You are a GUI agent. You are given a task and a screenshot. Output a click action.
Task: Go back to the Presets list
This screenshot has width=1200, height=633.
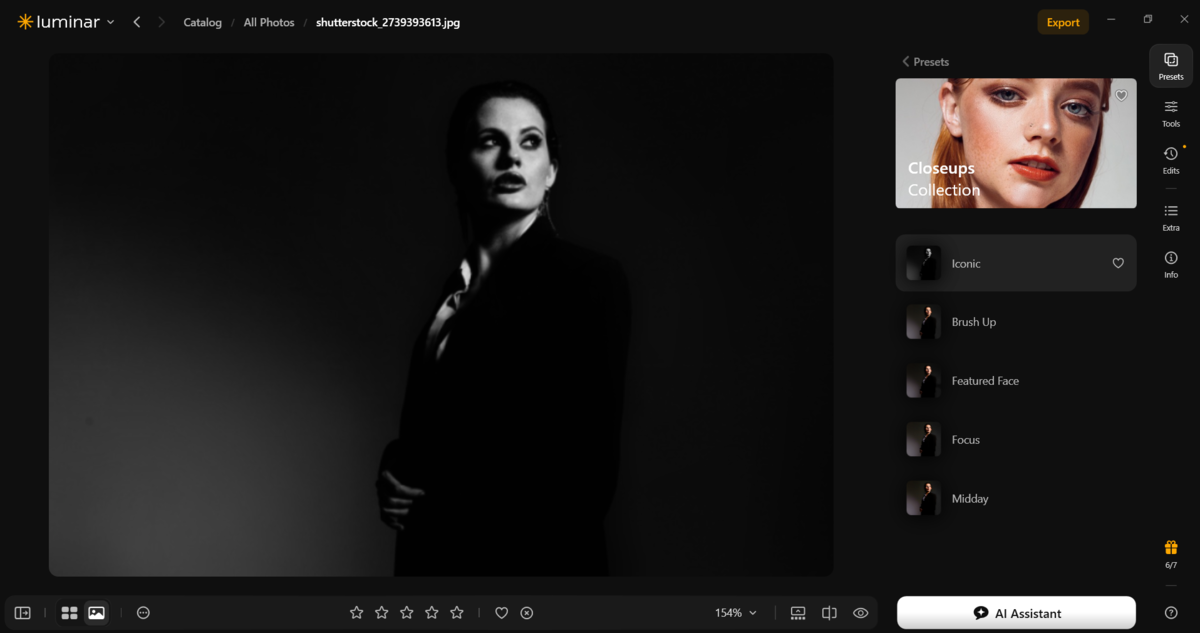[x=925, y=62]
